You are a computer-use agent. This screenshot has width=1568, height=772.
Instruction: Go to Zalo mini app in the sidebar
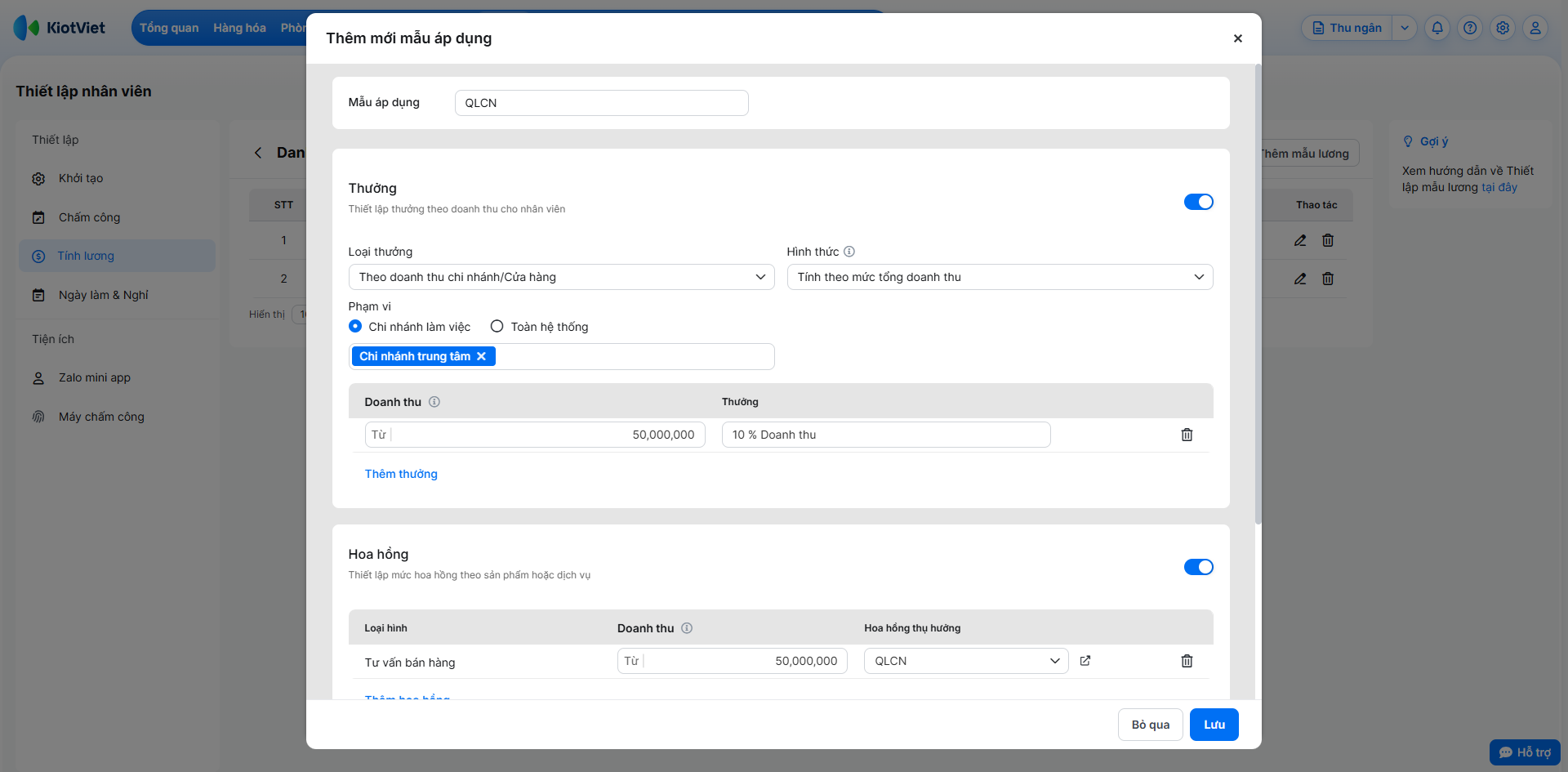[x=118, y=377]
